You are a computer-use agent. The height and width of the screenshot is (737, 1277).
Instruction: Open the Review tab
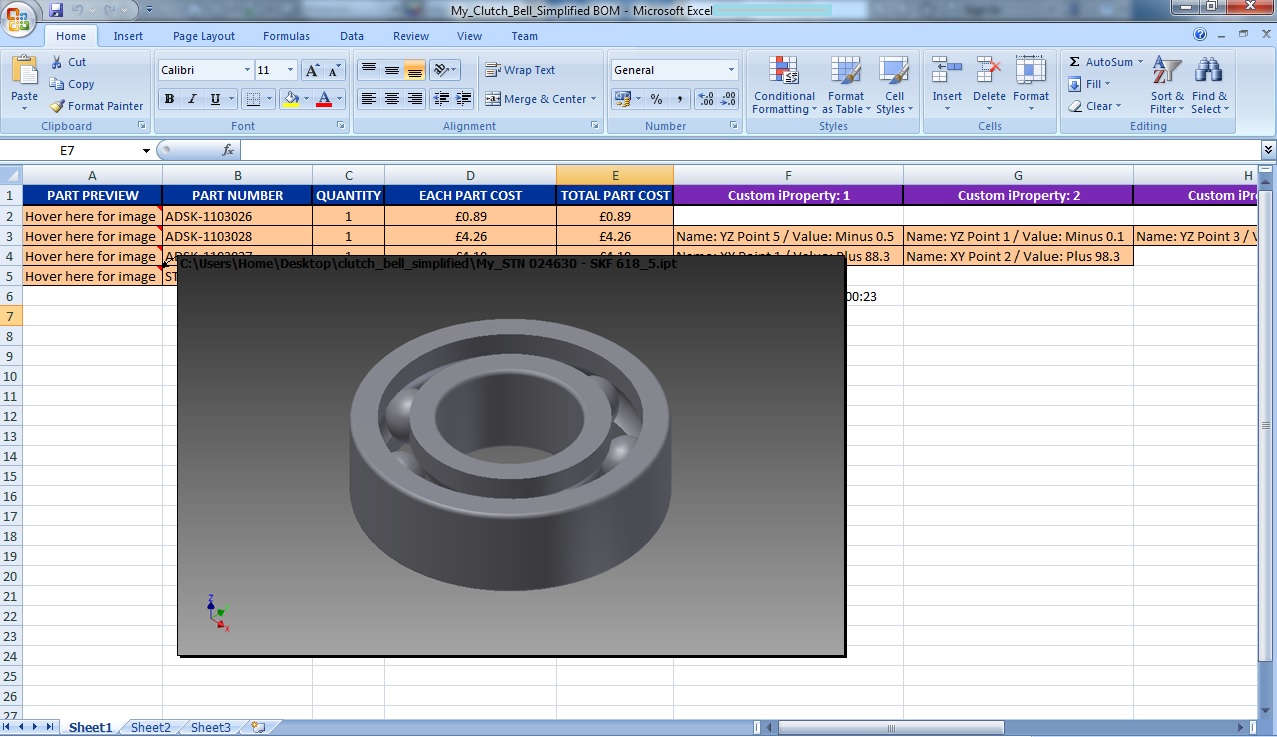coord(411,36)
